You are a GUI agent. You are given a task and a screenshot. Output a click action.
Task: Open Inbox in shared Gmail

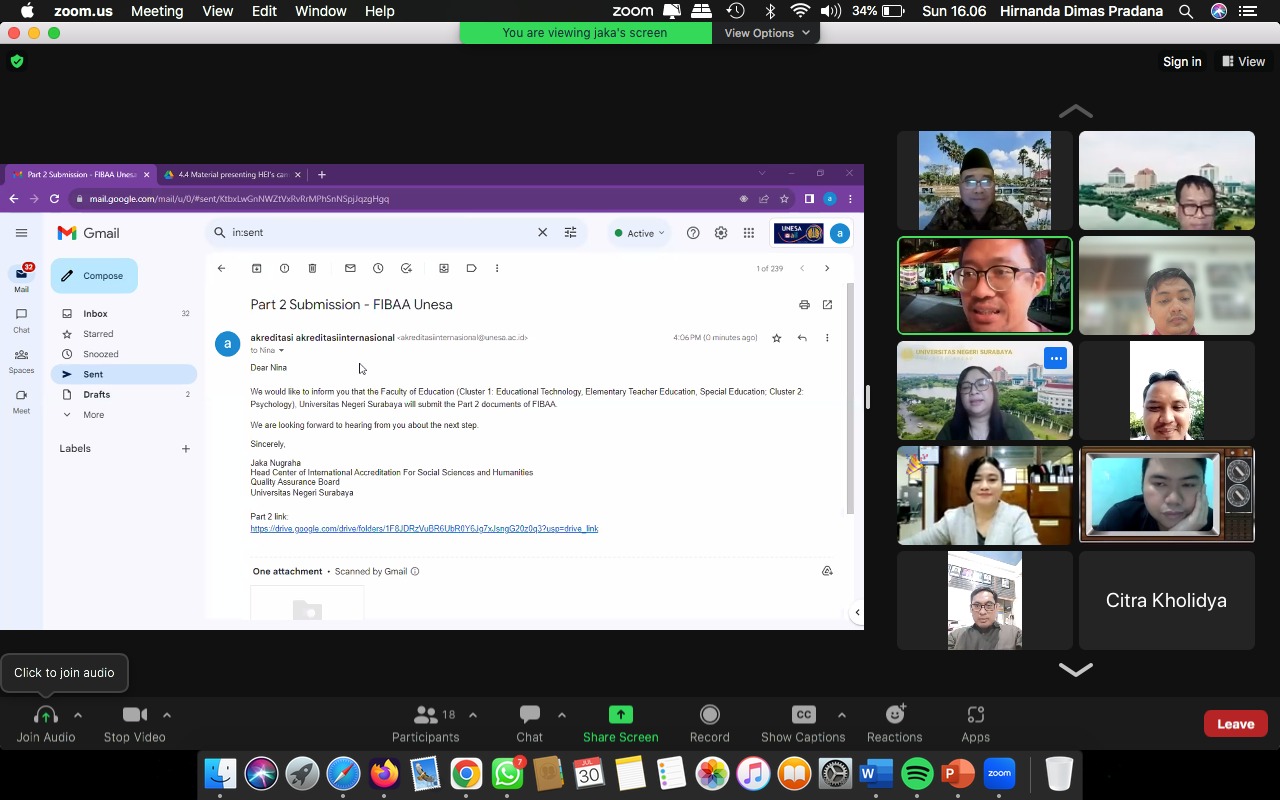[124, 314]
